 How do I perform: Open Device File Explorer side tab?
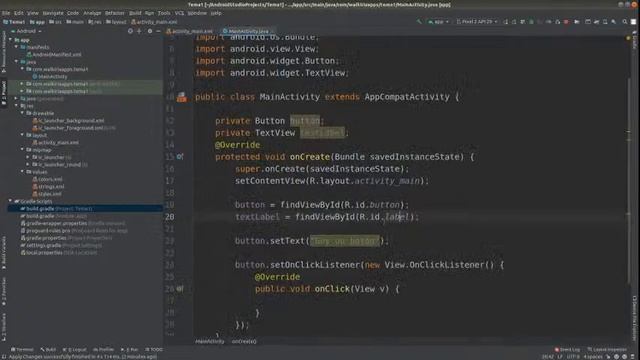click(635, 318)
